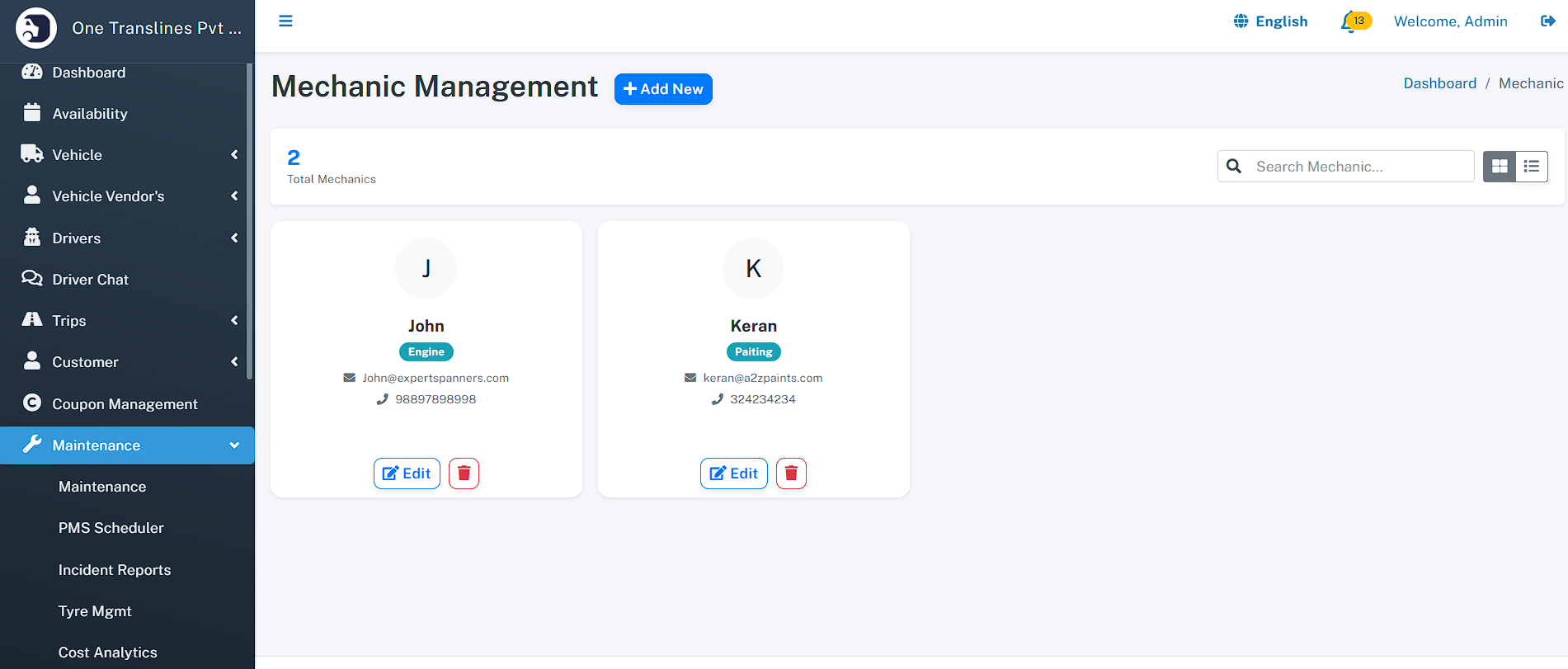Click the Dashboard breadcrumb link
The image size is (1568, 669).
1439,83
